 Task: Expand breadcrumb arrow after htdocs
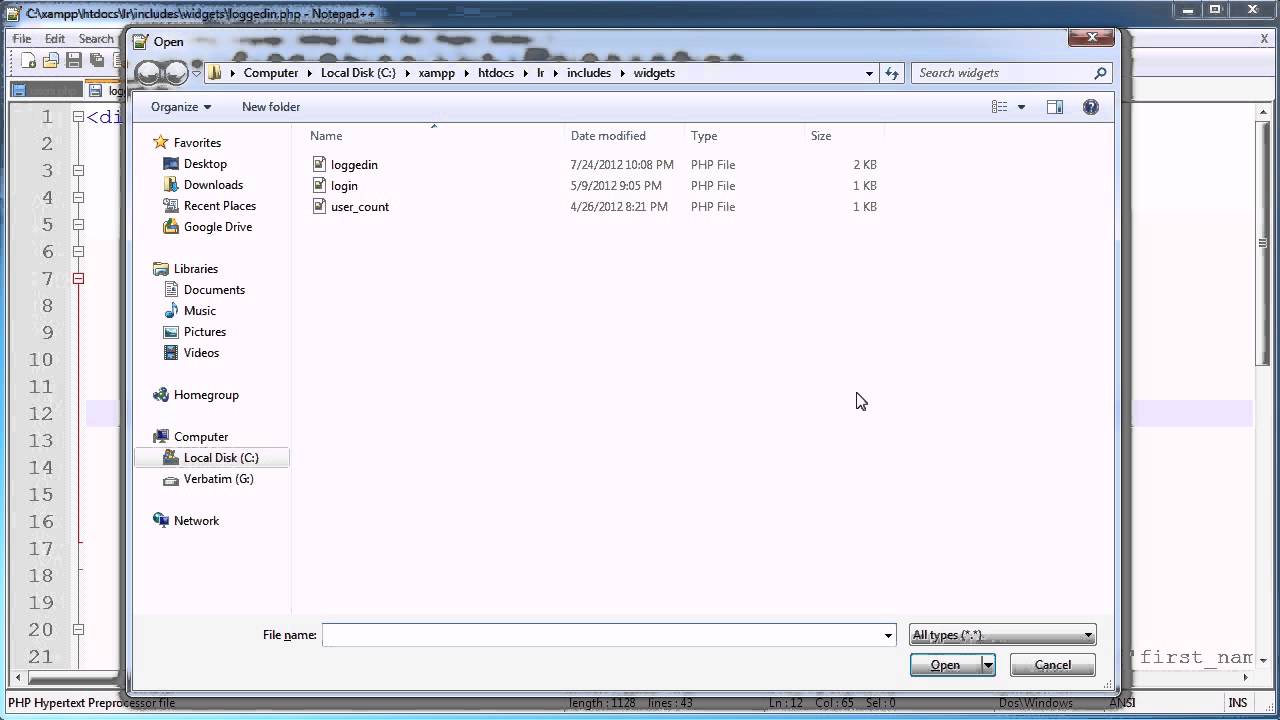(x=528, y=73)
